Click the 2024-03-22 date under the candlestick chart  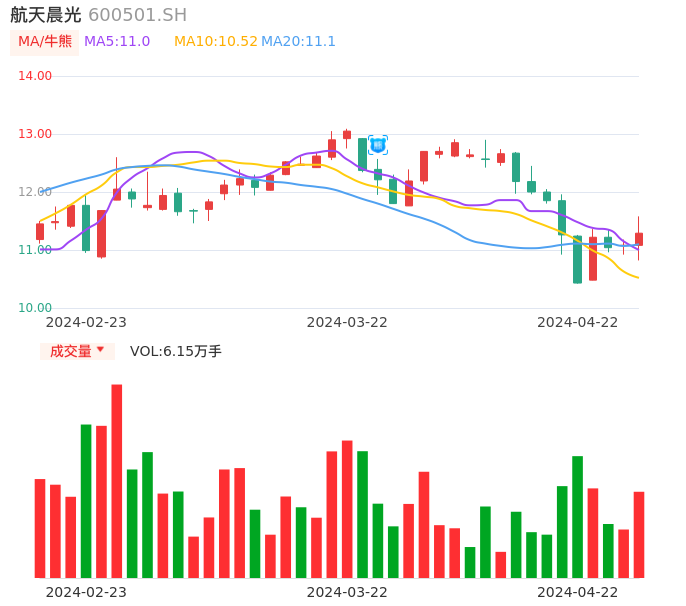(x=347, y=322)
